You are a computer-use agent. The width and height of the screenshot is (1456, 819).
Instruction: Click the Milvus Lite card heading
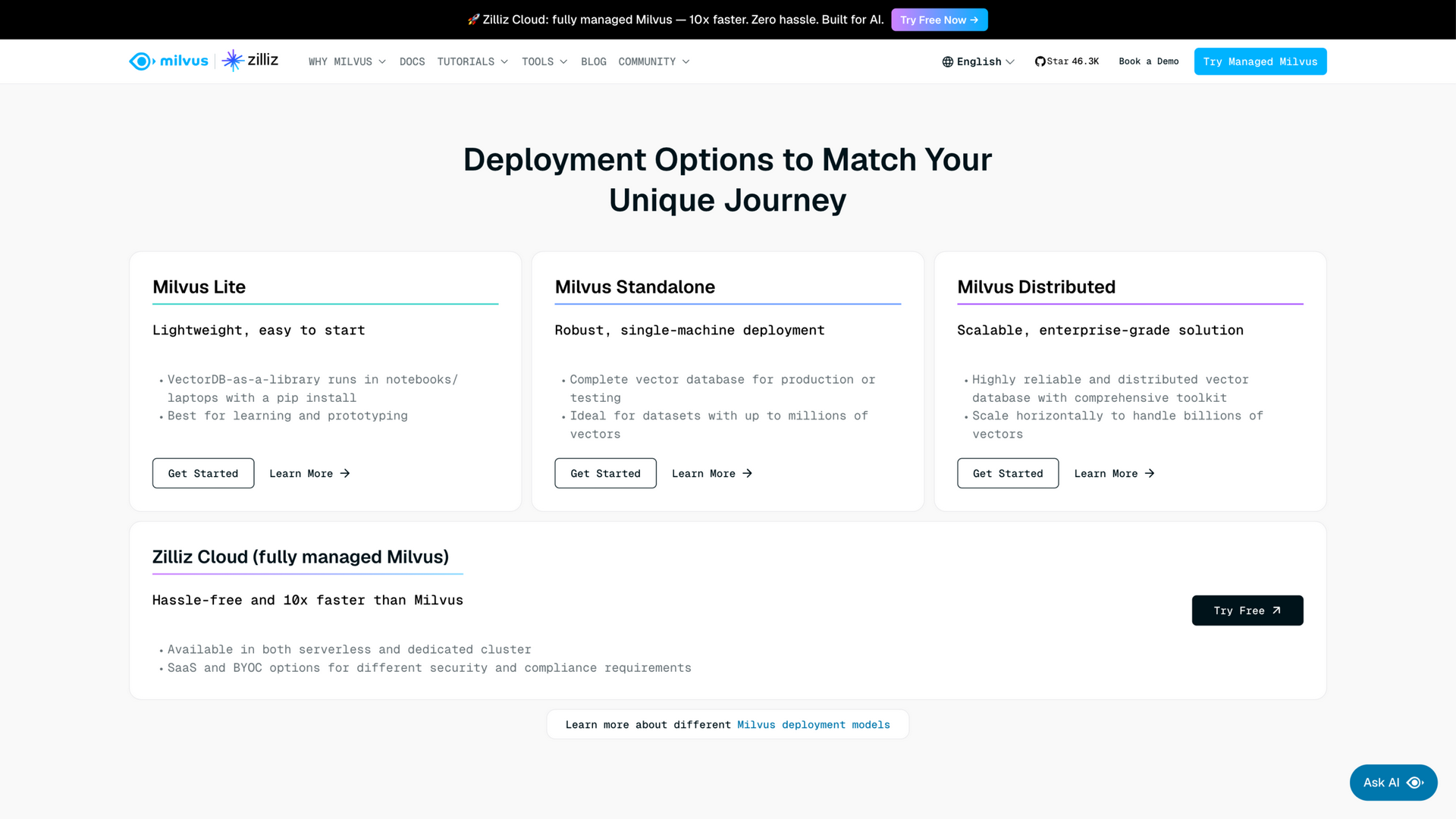tap(199, 287)
